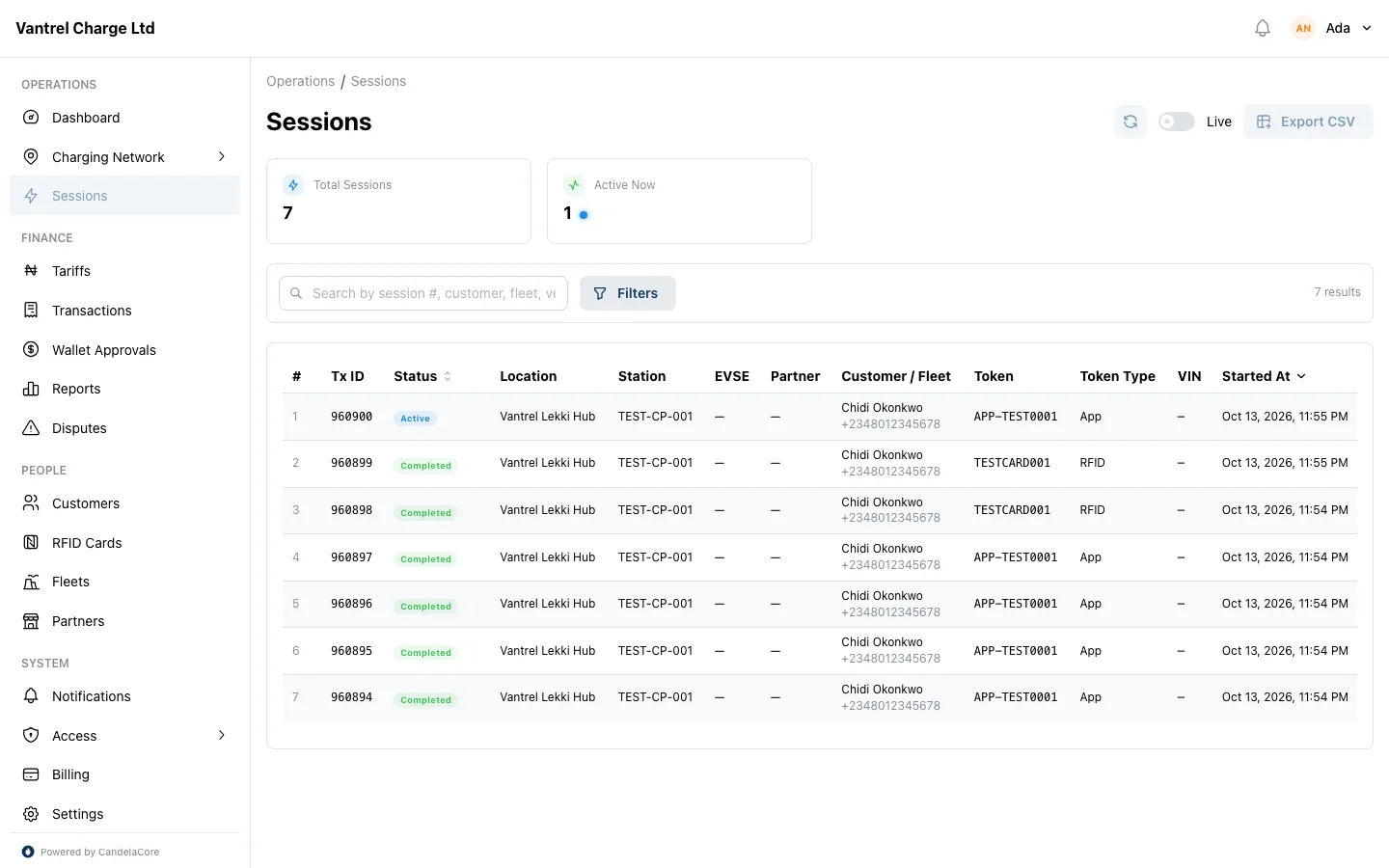The height and width of the screenshot is (868, 1389).
Task: Click the Charging Network pin icon
Action: click(x=31, y=157)
